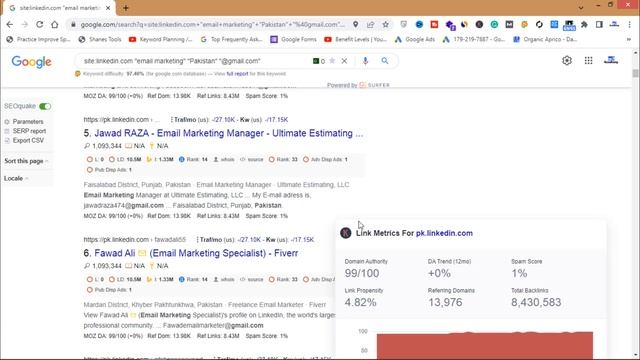Image resolution: width=640 pixels, height=360 pixels.
Task: Open Google apps grid
Action: (x=588, y=60)
